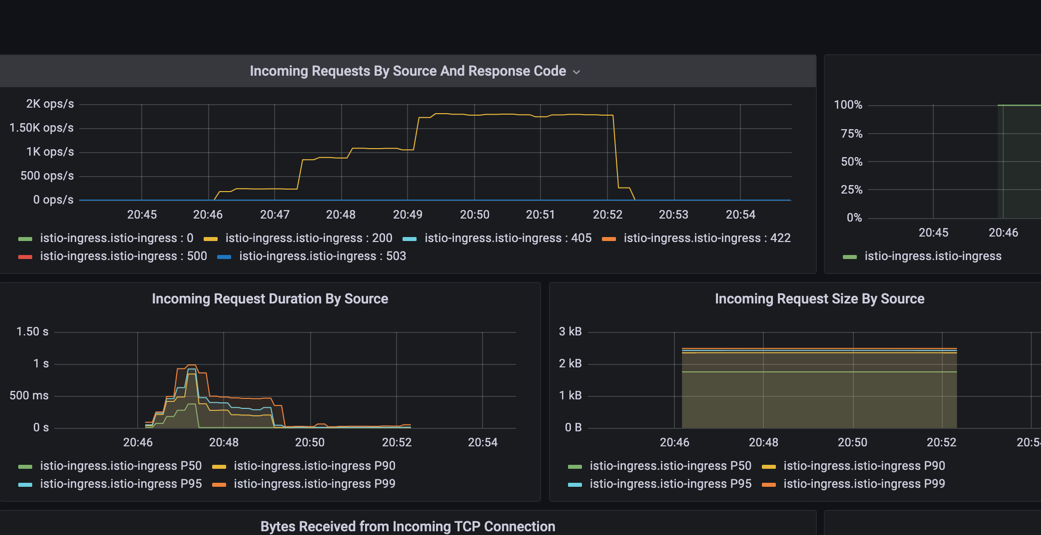Click cyan color swatch for response code 405

coord(410,238)
